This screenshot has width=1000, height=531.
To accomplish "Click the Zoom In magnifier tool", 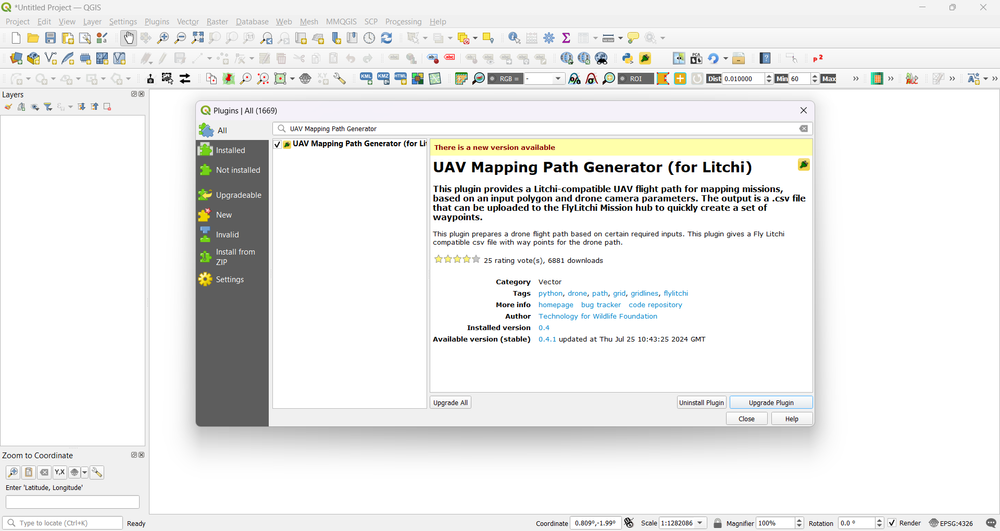I will tap(163, 38).
